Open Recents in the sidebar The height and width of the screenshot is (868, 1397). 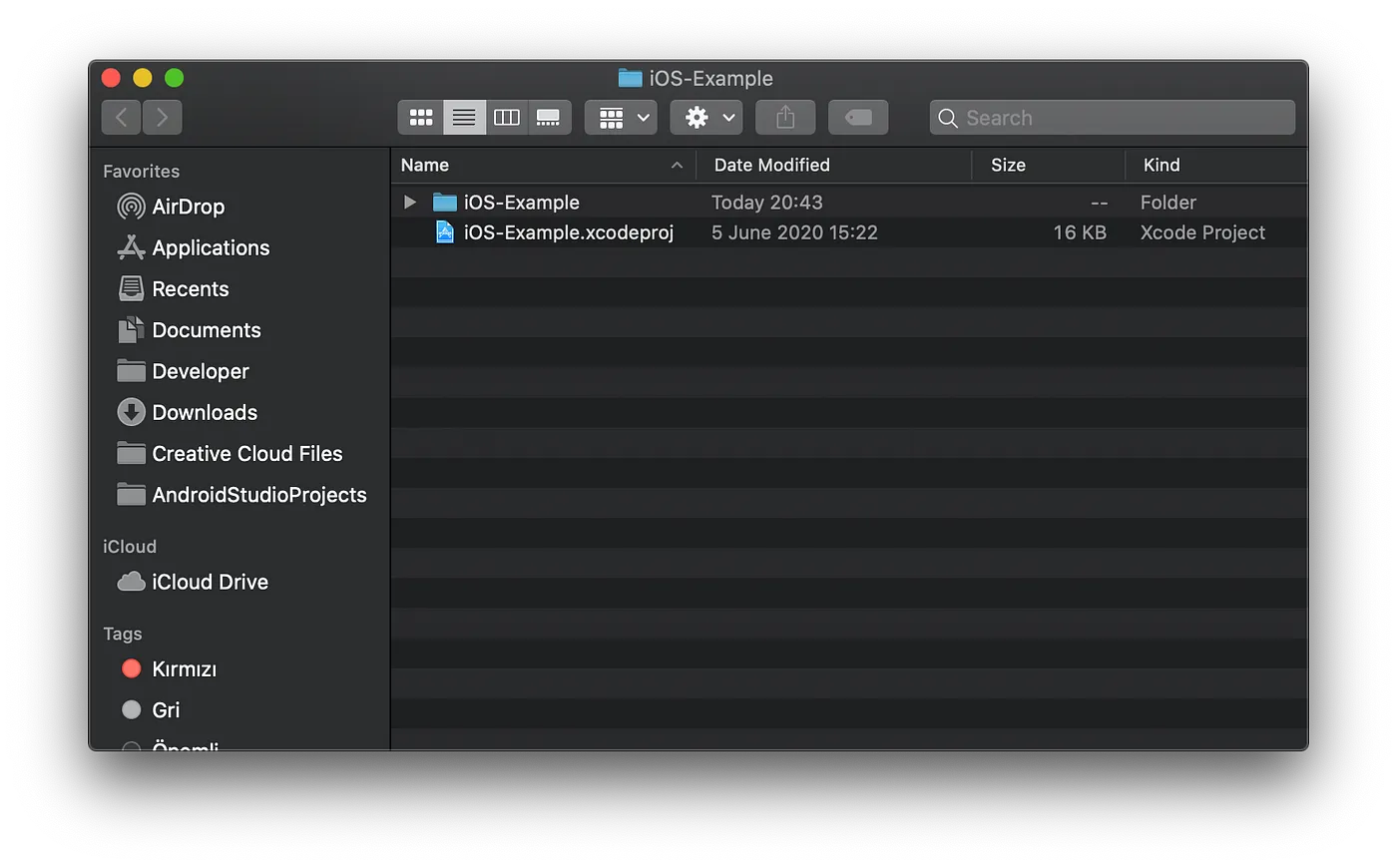tap(174, 289)
